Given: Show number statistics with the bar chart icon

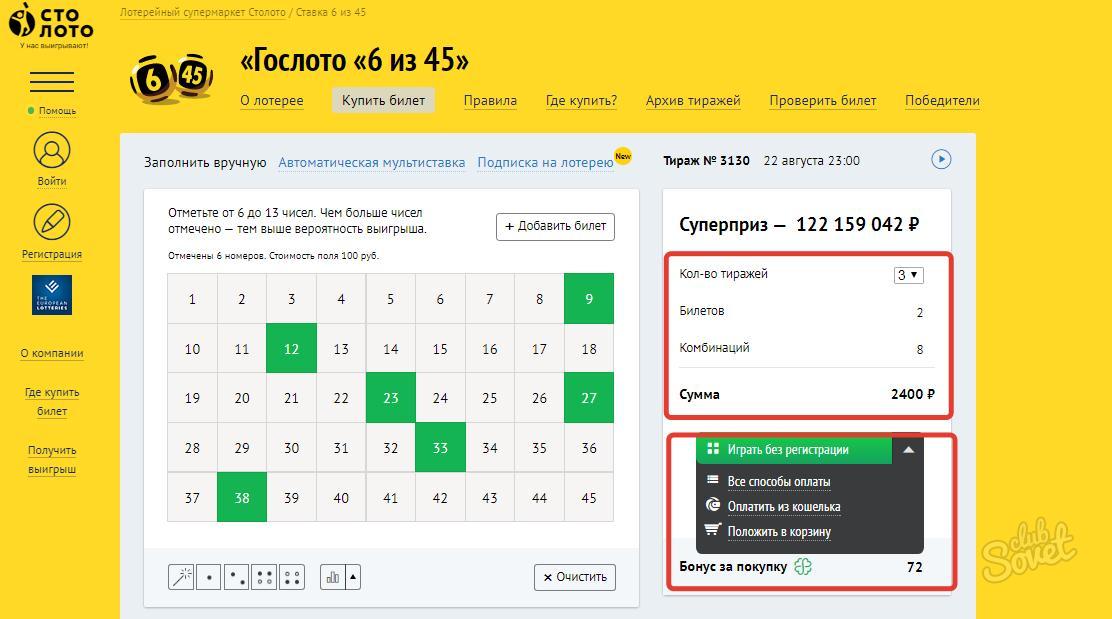Looking at the screenshot, I should [333, 577].
